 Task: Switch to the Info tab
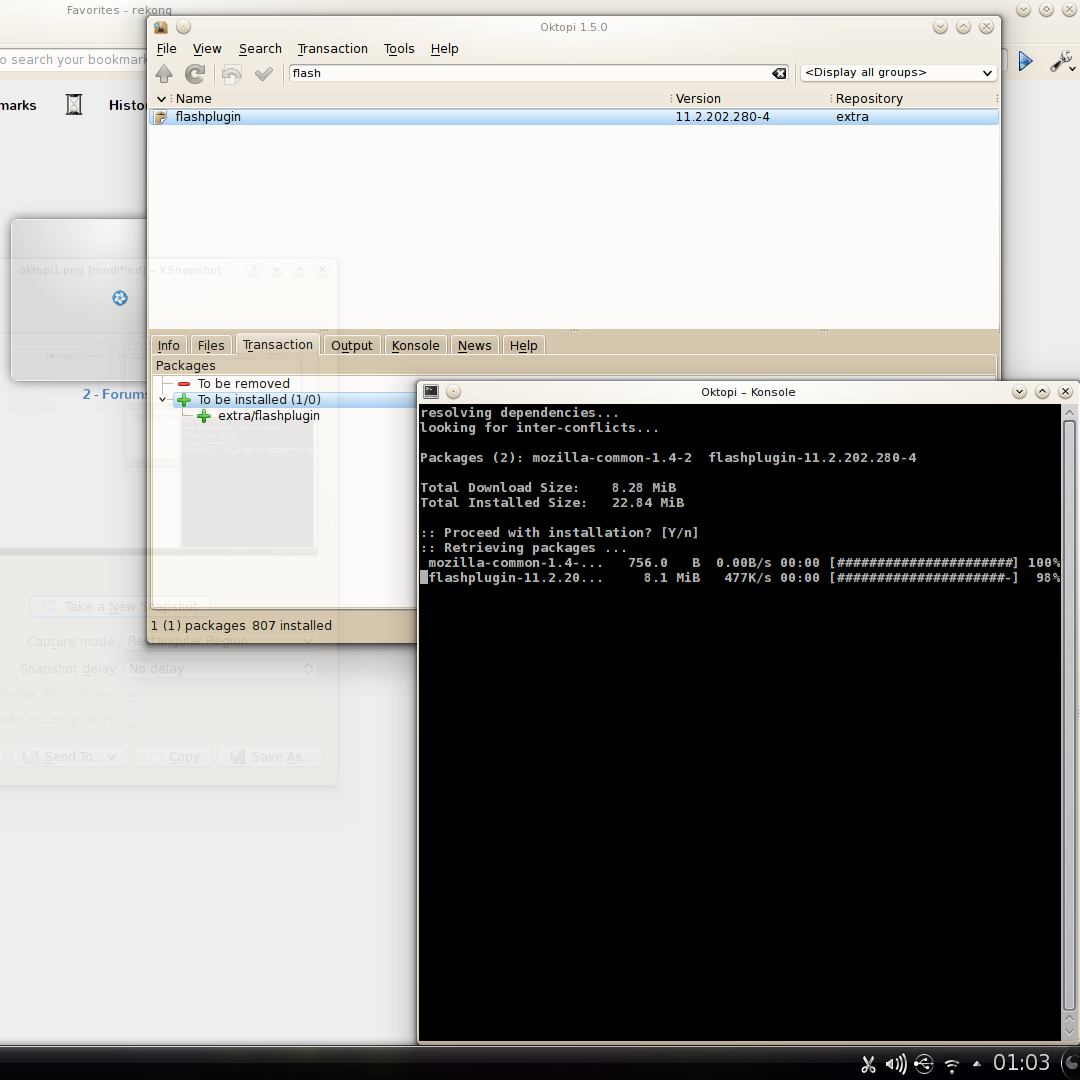pyautogui.click(x=169, y=345)
